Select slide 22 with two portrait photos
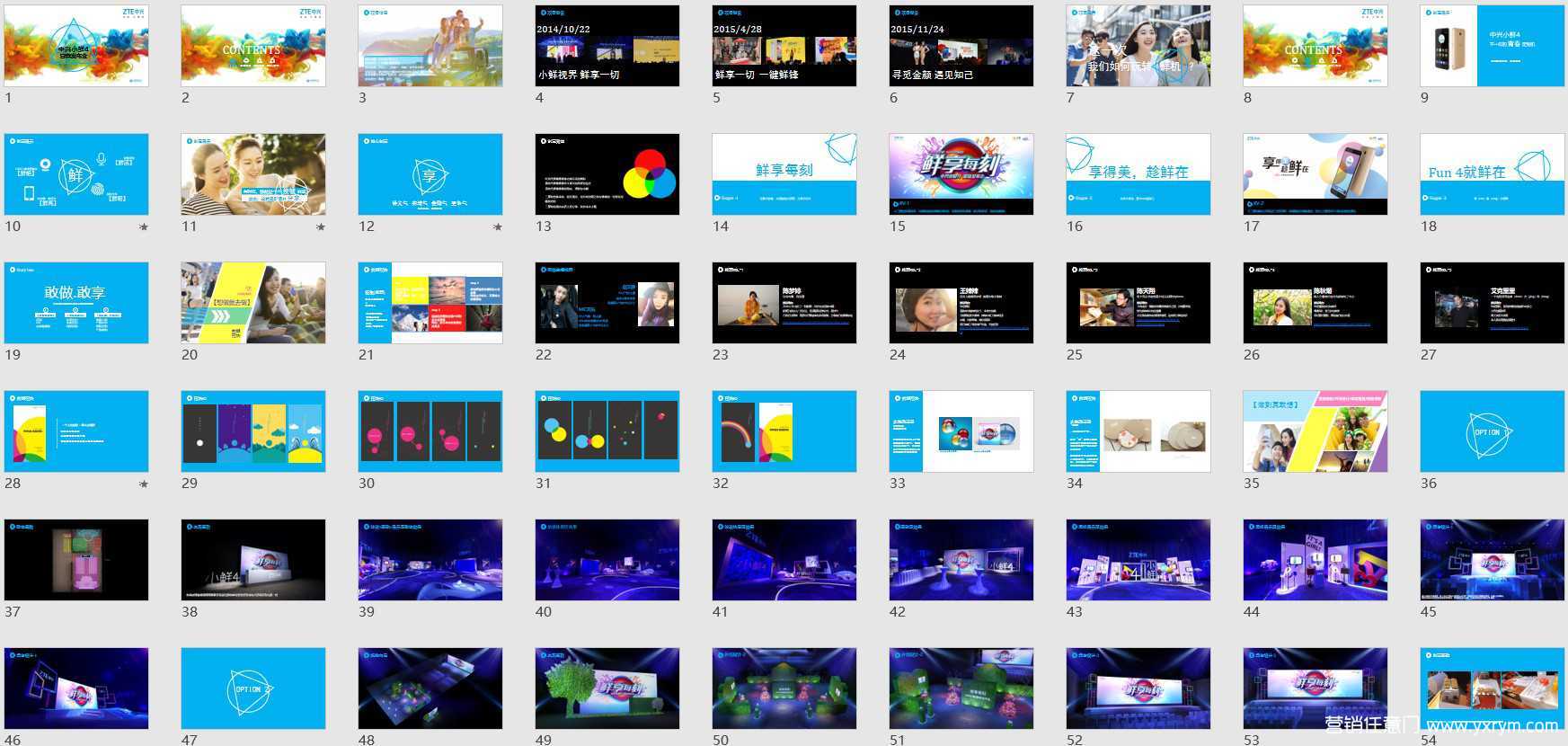This screenshot has width=1568, height=746. click(607, 303)
